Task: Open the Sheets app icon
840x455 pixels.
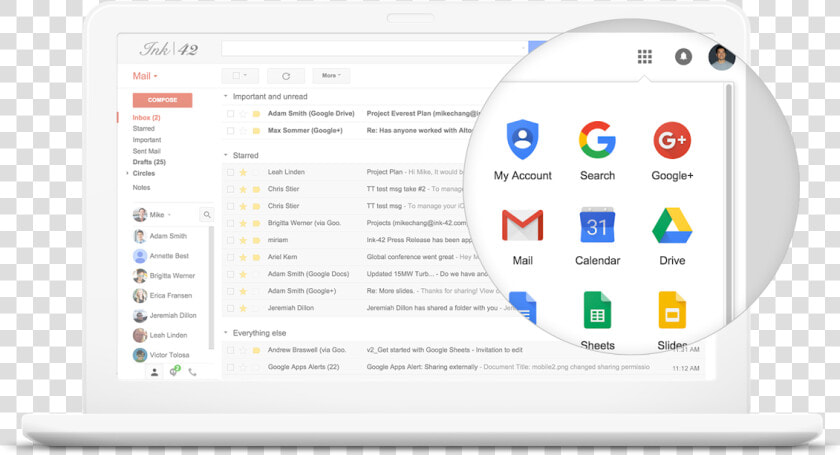Action: coord(597,310)
